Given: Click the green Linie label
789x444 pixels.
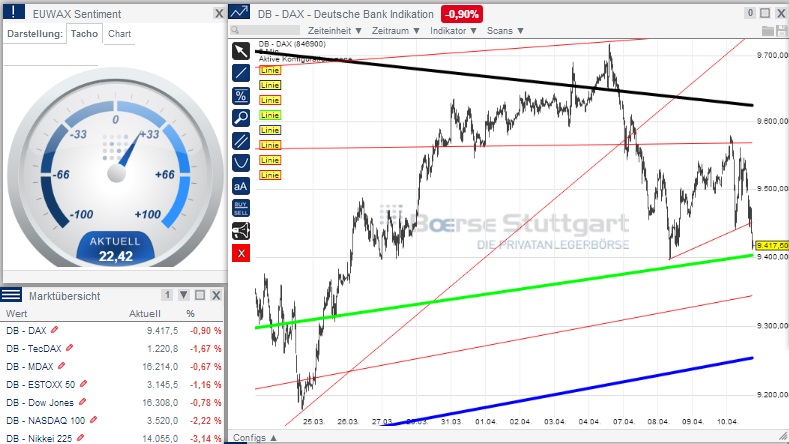Looking at the screenshot, I should [270, 115].
